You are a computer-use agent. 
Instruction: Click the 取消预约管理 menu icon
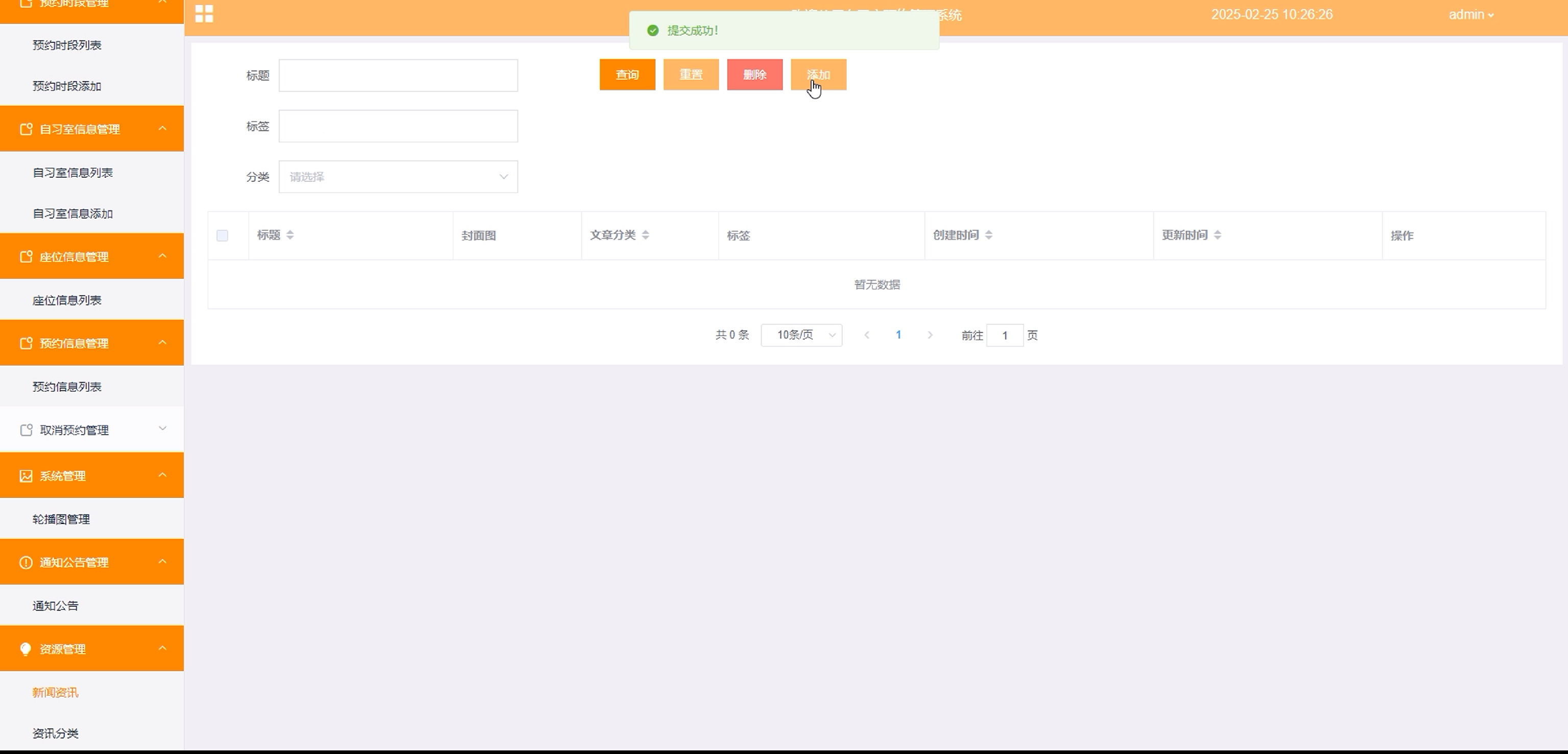coord(26,431)
